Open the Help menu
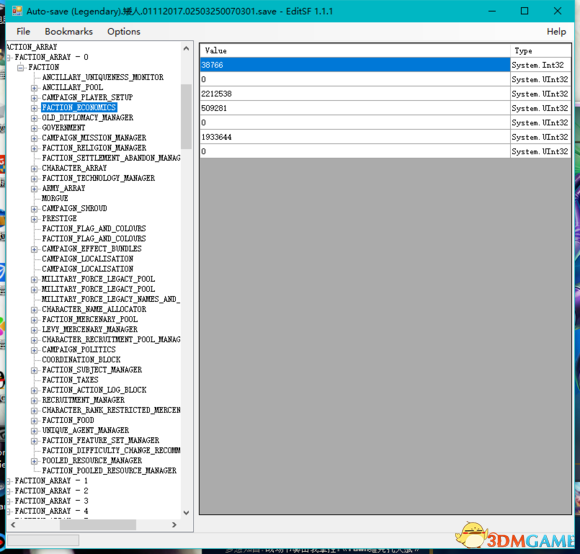 tap(556, 31)
